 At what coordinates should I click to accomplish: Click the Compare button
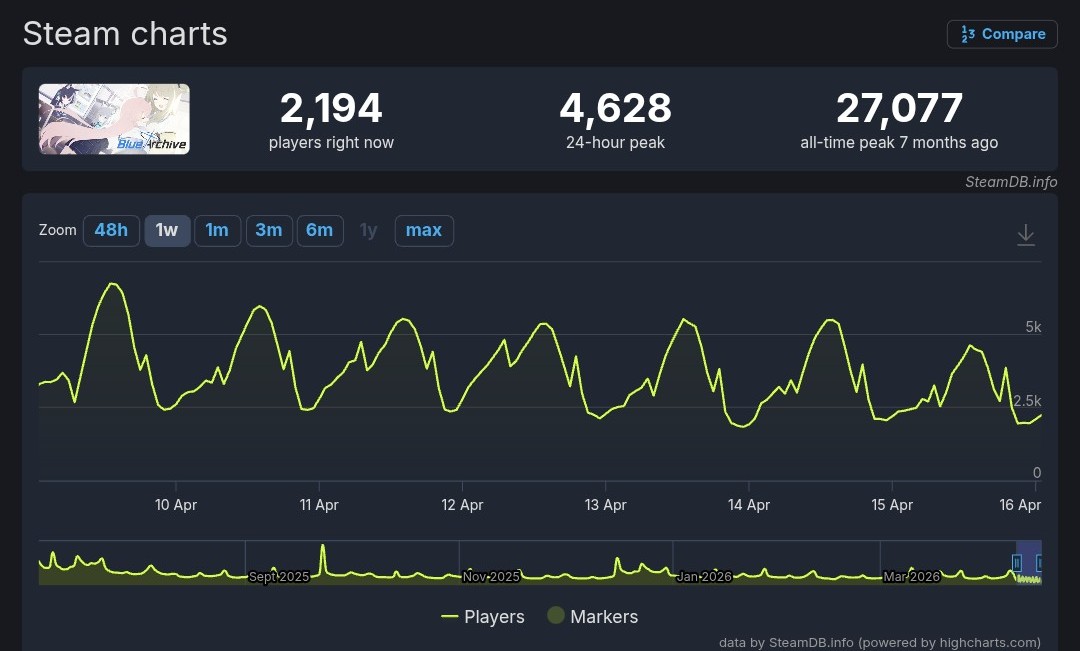[1002, 34]
